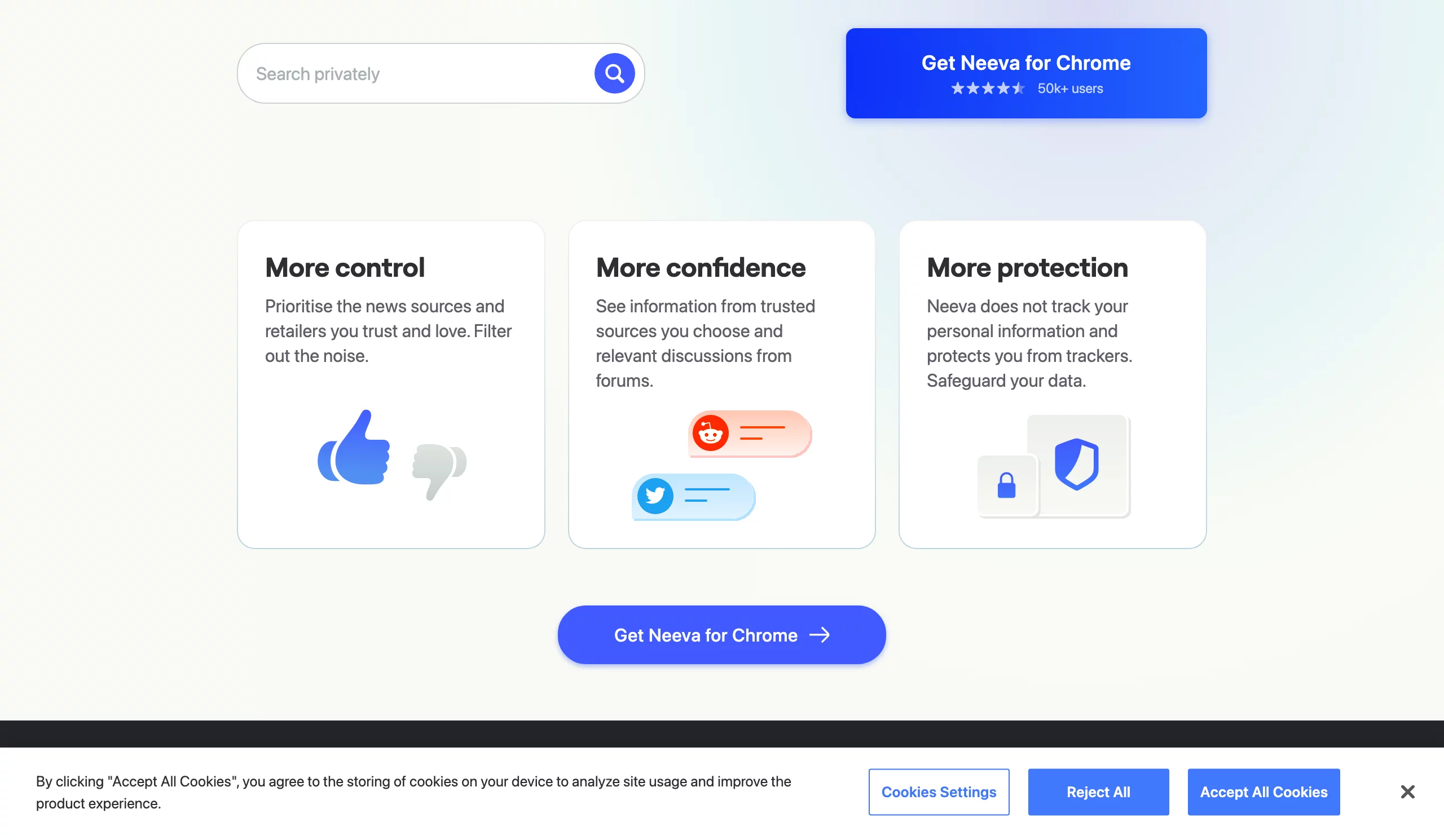Click the star rating icon on Chrome button
This screenshot has height=840, width=1444.
coord(986,88)
